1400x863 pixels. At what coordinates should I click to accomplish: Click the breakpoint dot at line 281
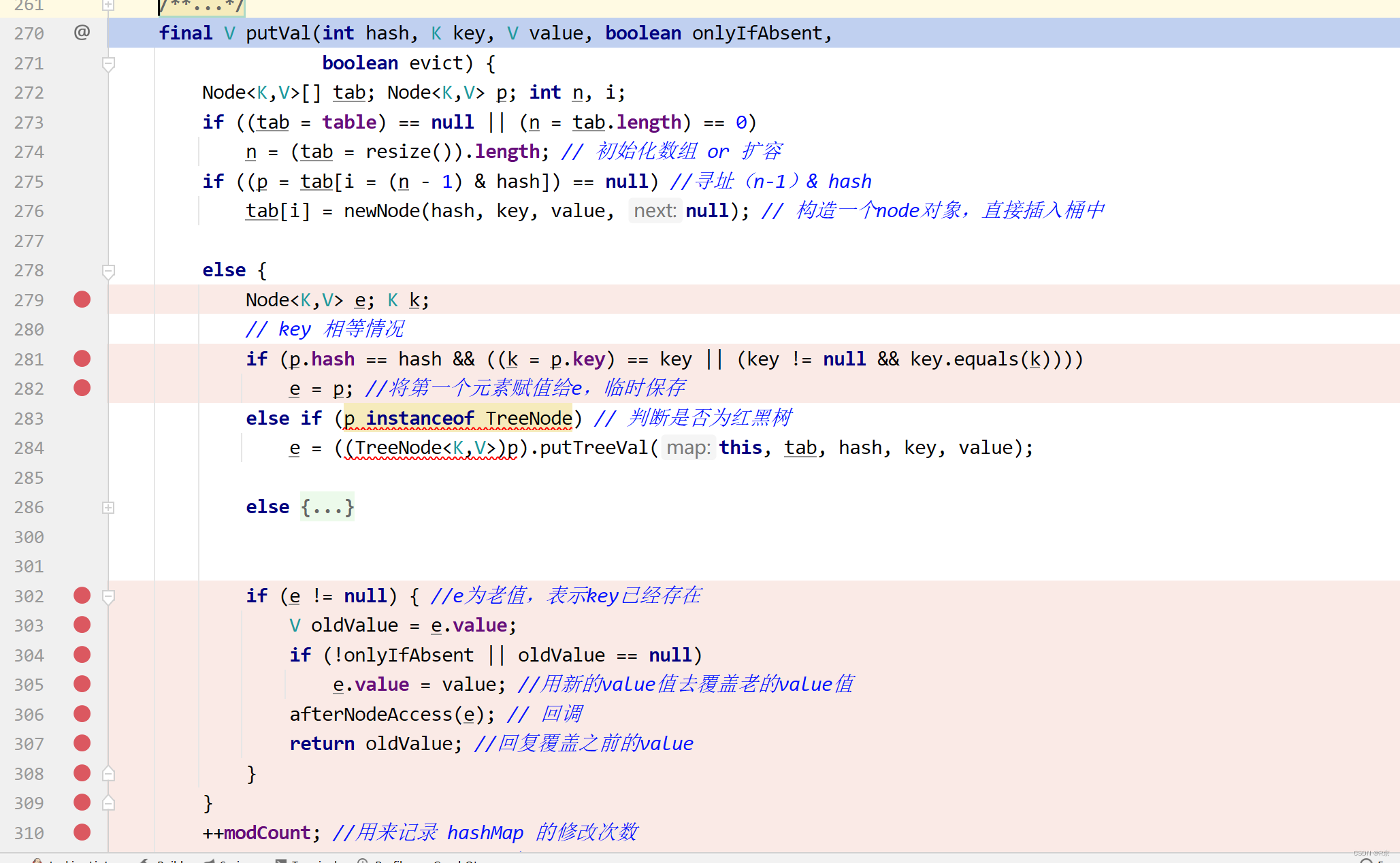click(x=82, y=359)
